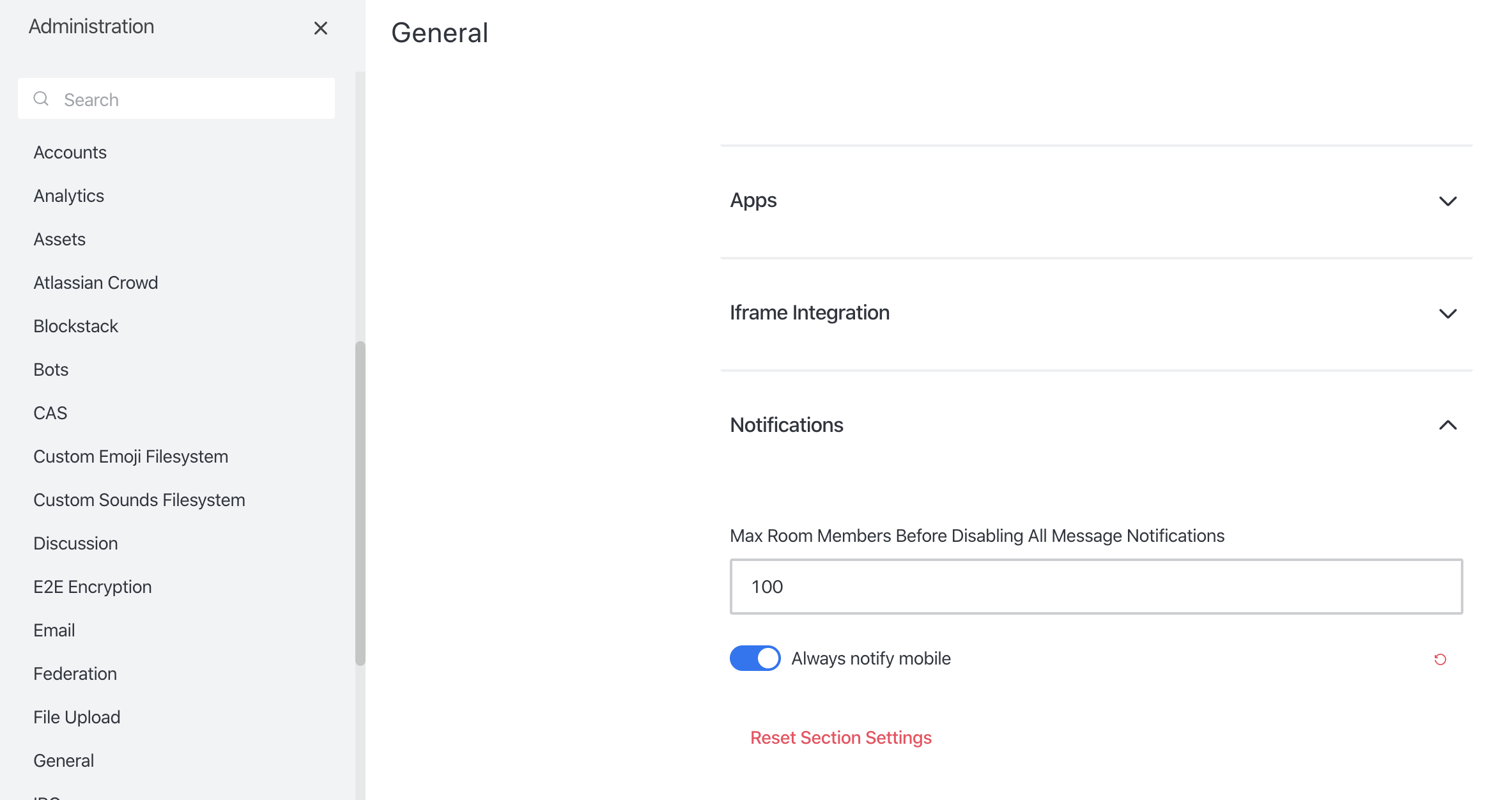Toggle Always notify mobile switch
1512x800 pixels.
pos(755,658)
